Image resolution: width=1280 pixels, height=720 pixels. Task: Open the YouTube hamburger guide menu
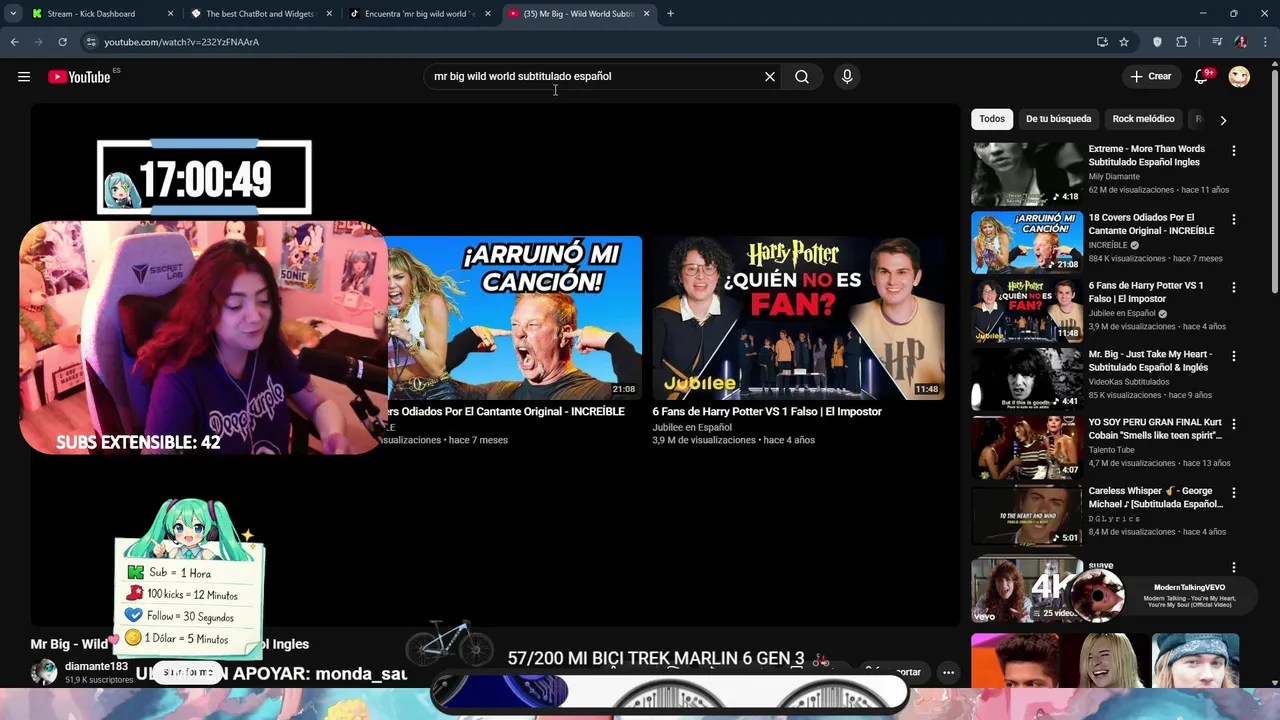tap(24, 77)
